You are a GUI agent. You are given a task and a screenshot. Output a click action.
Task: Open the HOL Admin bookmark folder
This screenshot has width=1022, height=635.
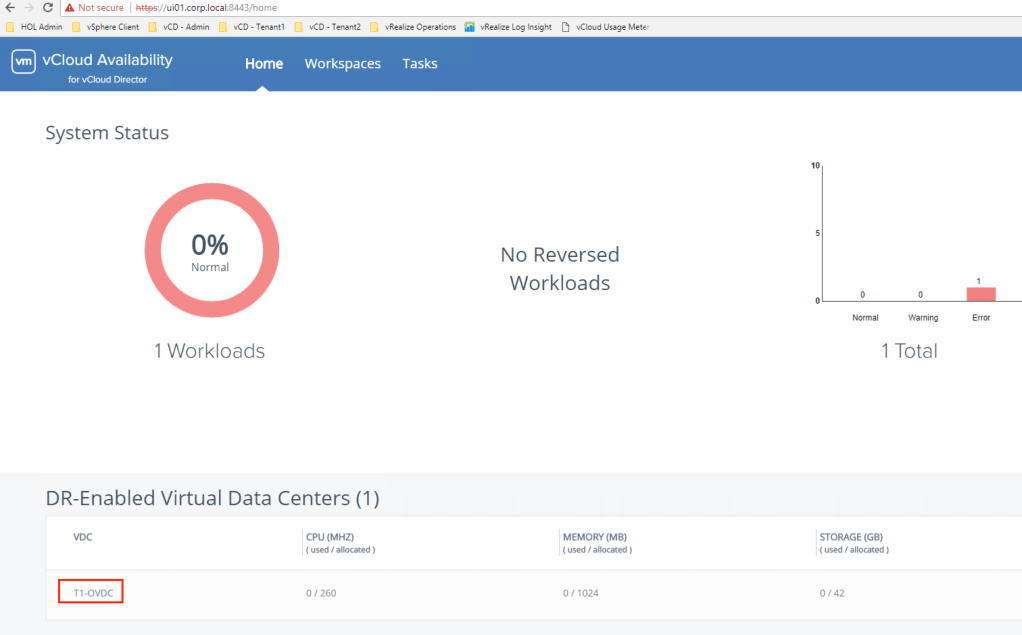(35, 27)
